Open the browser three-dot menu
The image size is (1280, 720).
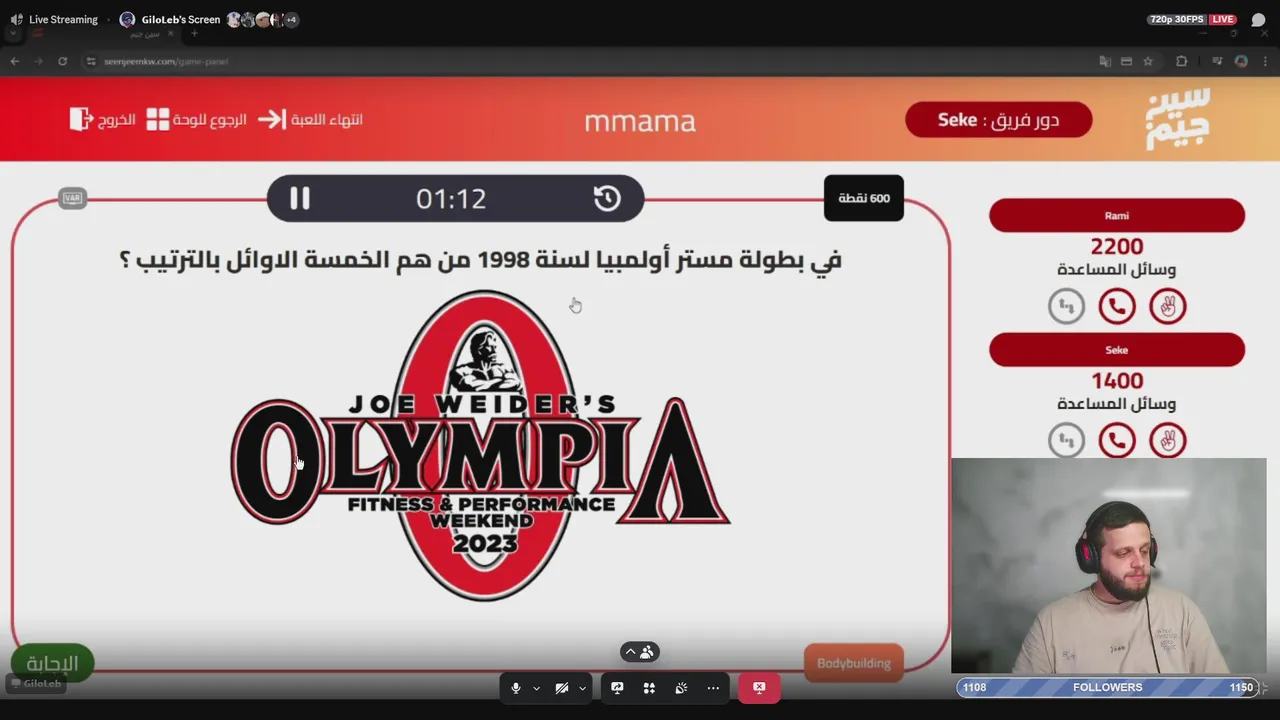pyautogui.click(x=1265, y=61)
